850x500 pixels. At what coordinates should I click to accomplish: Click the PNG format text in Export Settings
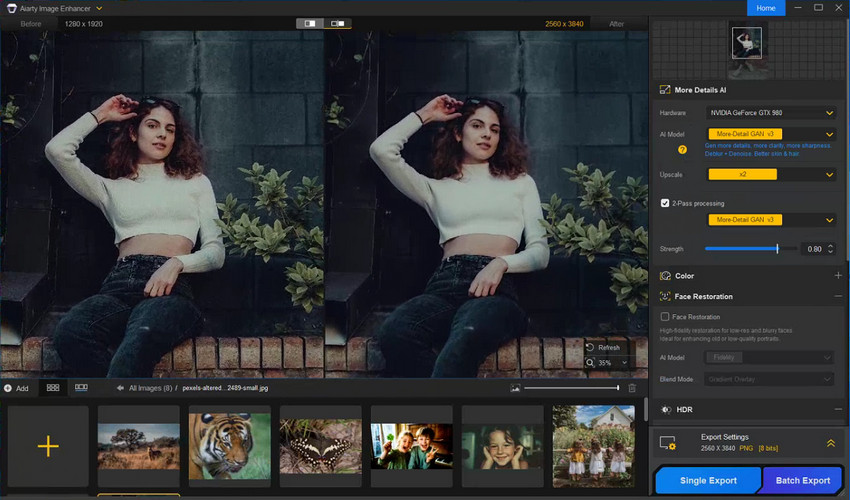pos(746,448)
